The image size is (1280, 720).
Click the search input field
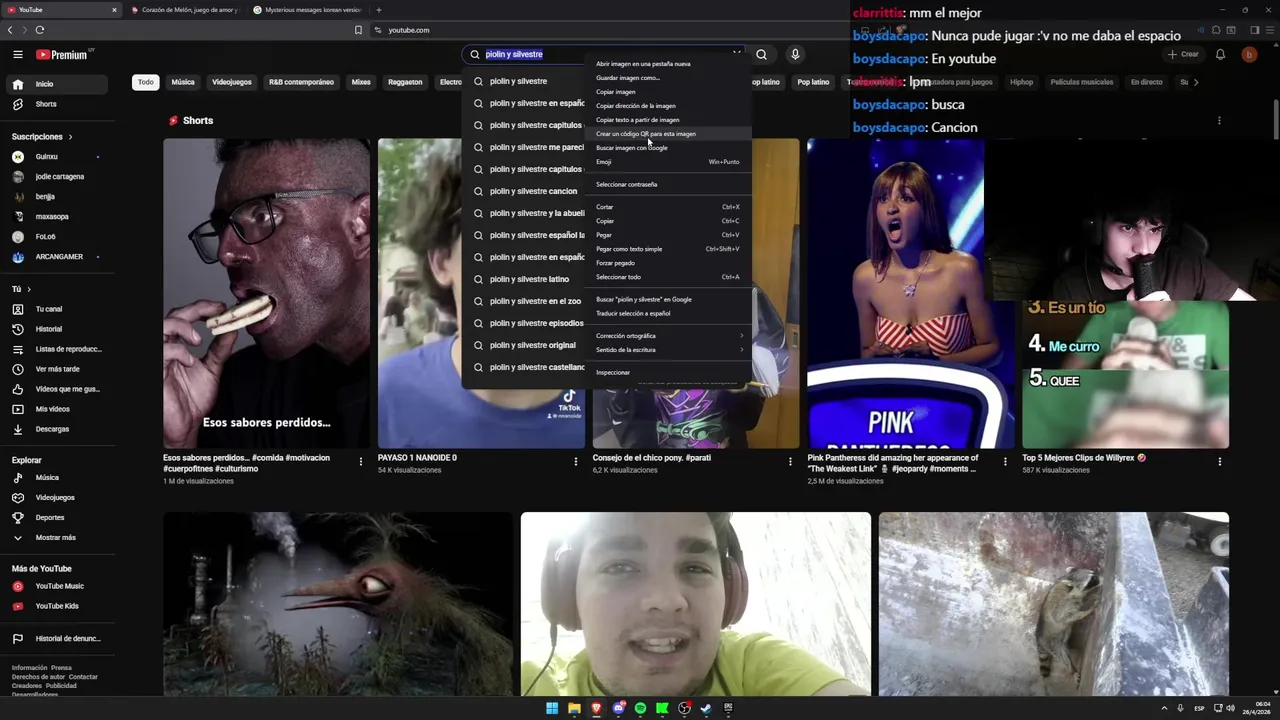[605, 55]
